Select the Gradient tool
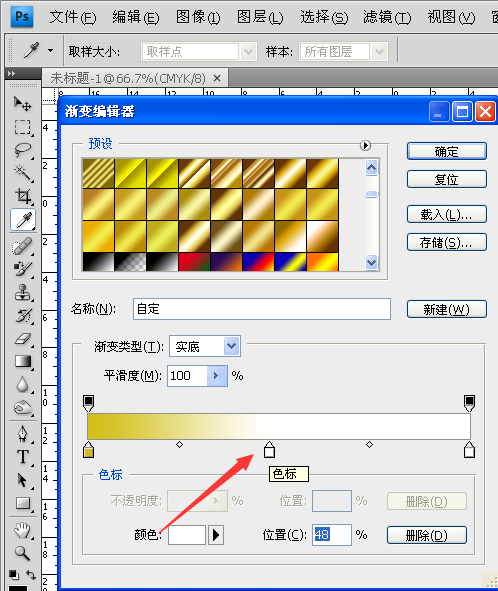The image size is (498, 591). pos(23,361)
